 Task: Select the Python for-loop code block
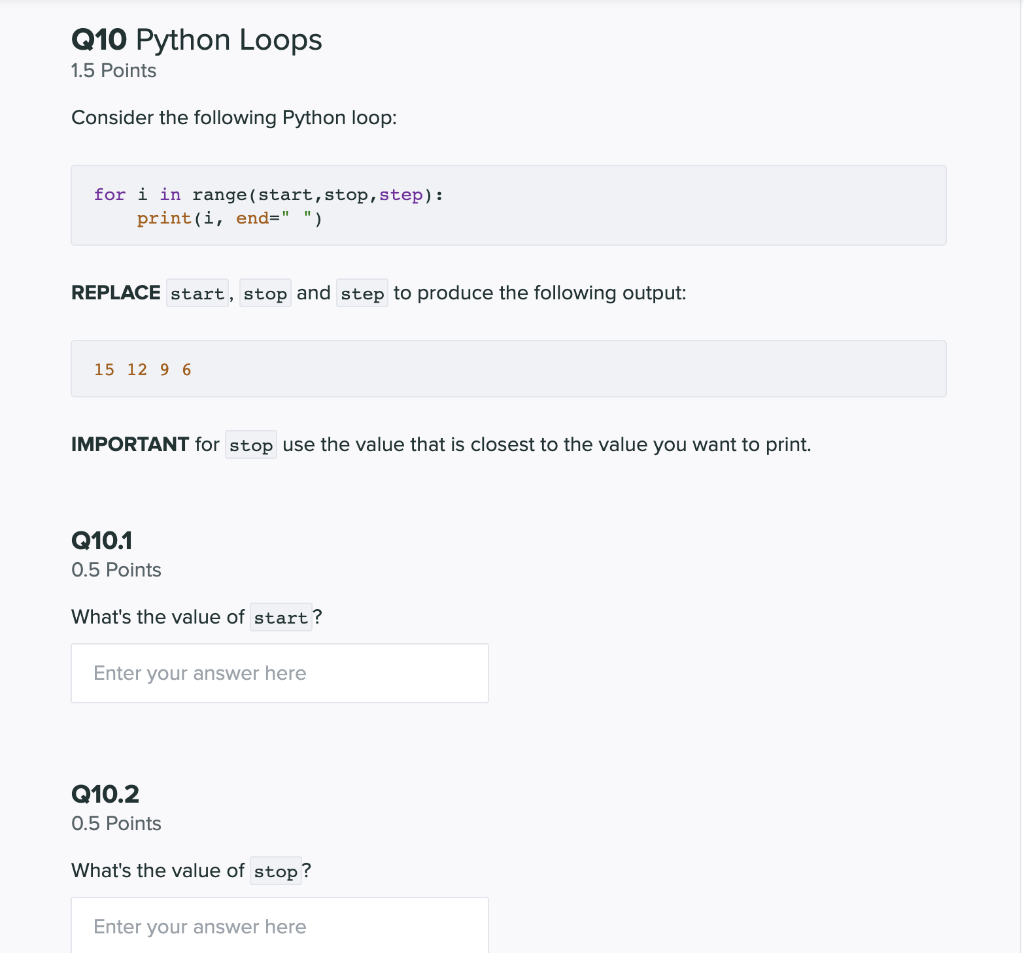(x=508, y=204)
